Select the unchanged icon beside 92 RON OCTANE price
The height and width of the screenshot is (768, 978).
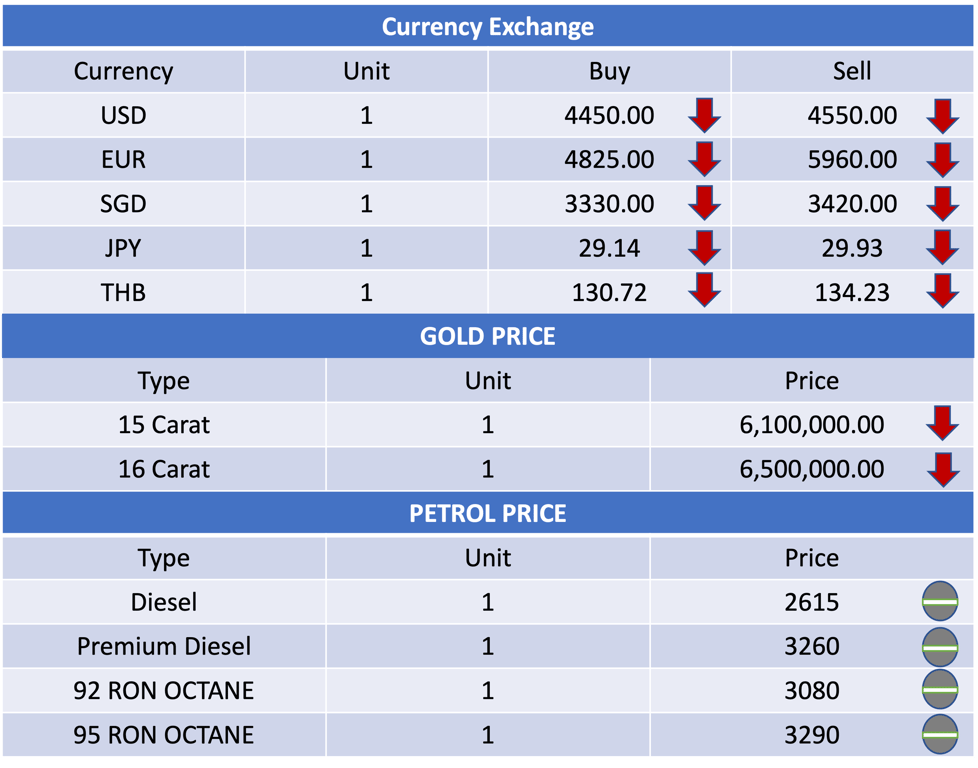(940, 689)
